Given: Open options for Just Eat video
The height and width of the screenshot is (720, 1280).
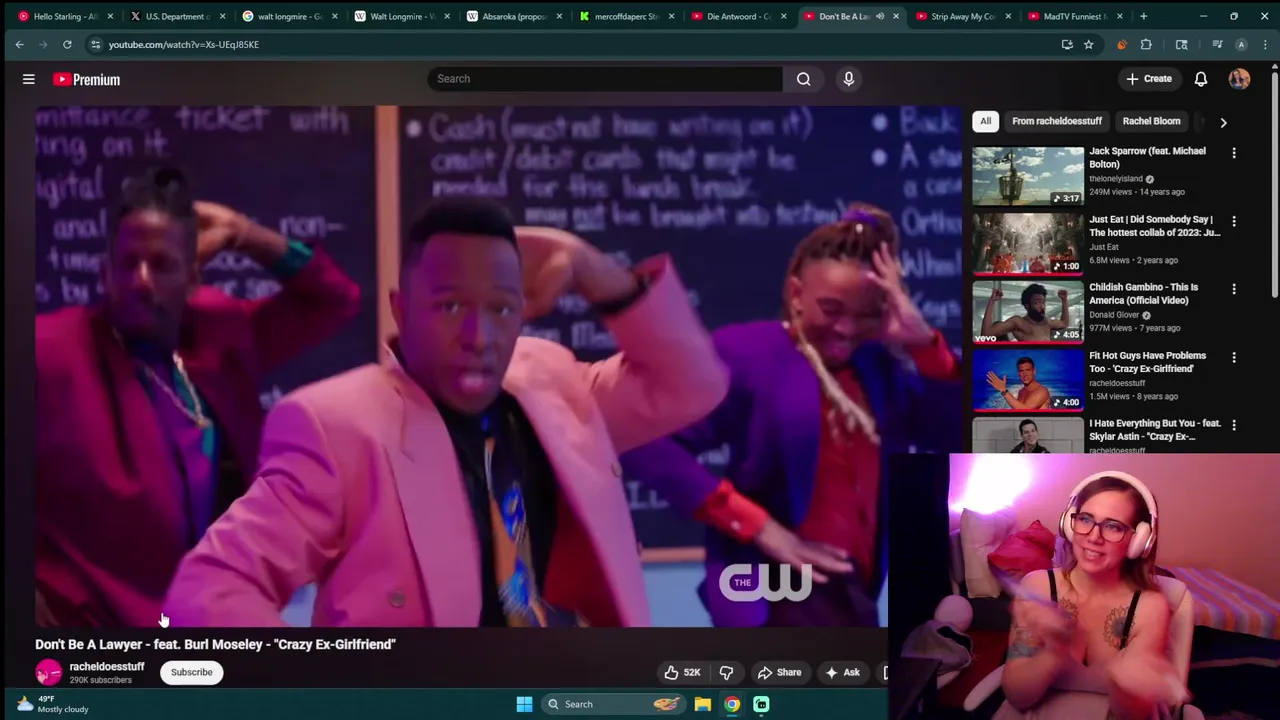Looking at the screenshot, I should [1234, 221].
